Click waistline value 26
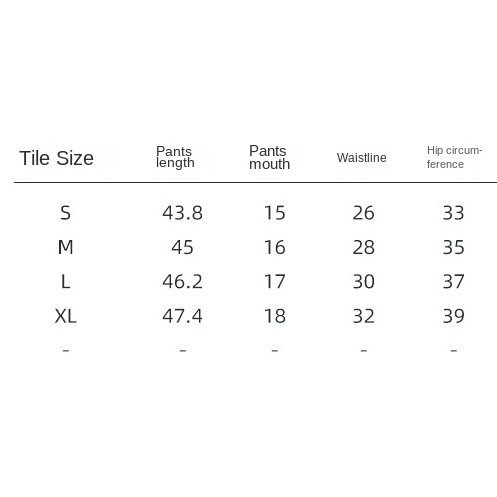The width and height of the screenshot is (497, 497). click(x=364, y=213)
